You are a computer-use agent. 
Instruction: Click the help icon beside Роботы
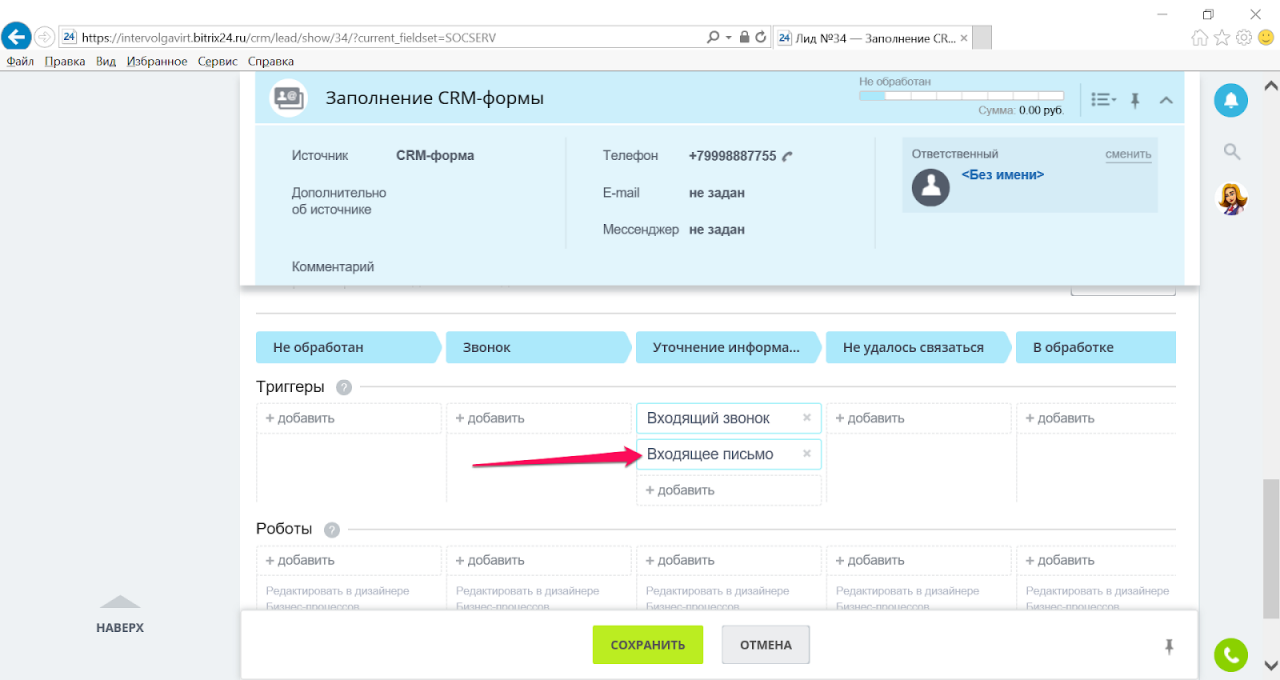pos(332,530)
